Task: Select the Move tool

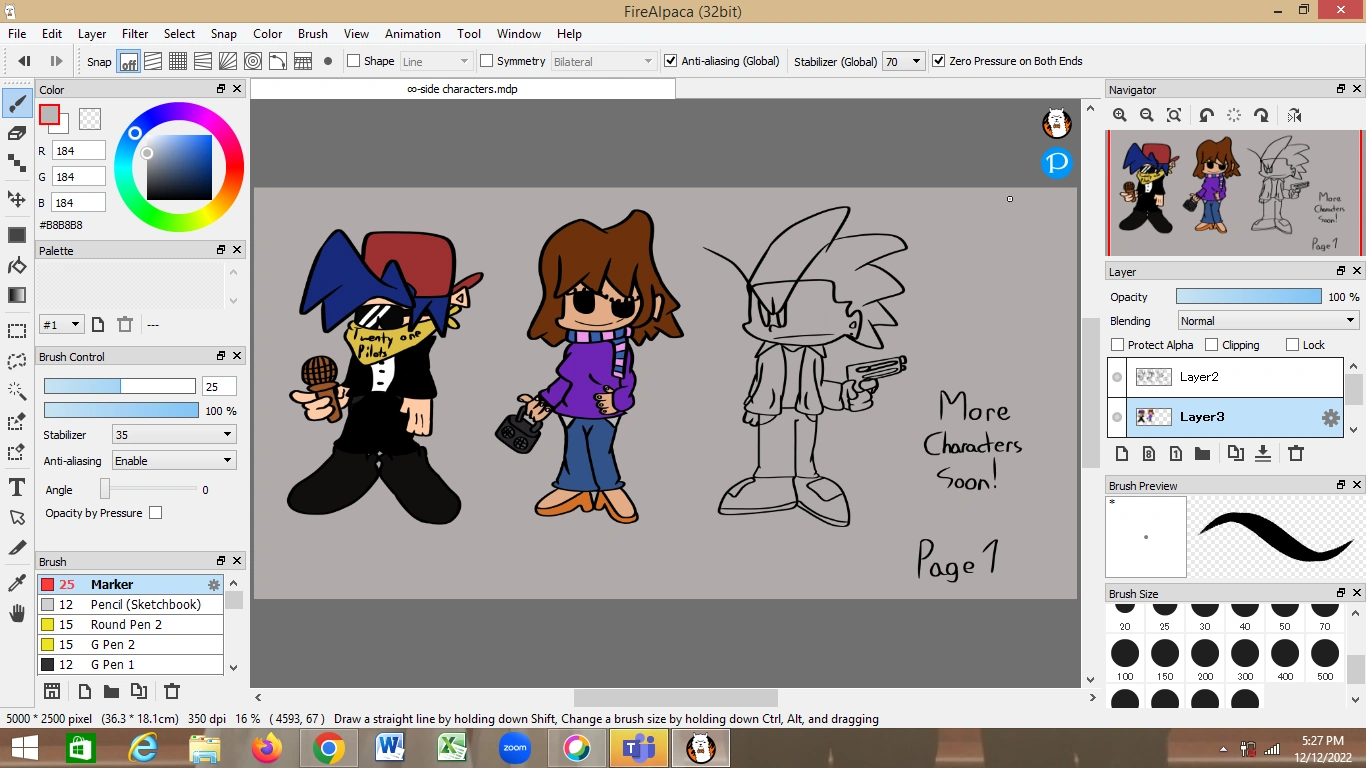Action: [x=16, y=199]
